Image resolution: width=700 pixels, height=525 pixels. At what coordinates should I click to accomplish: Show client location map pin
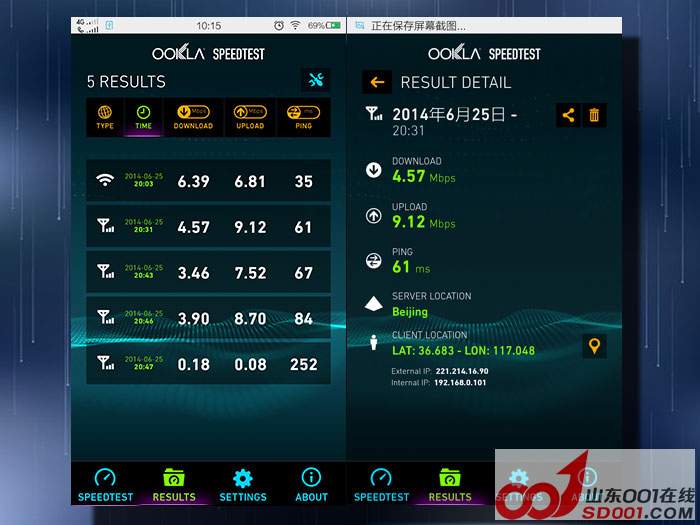tap(594, 346)
